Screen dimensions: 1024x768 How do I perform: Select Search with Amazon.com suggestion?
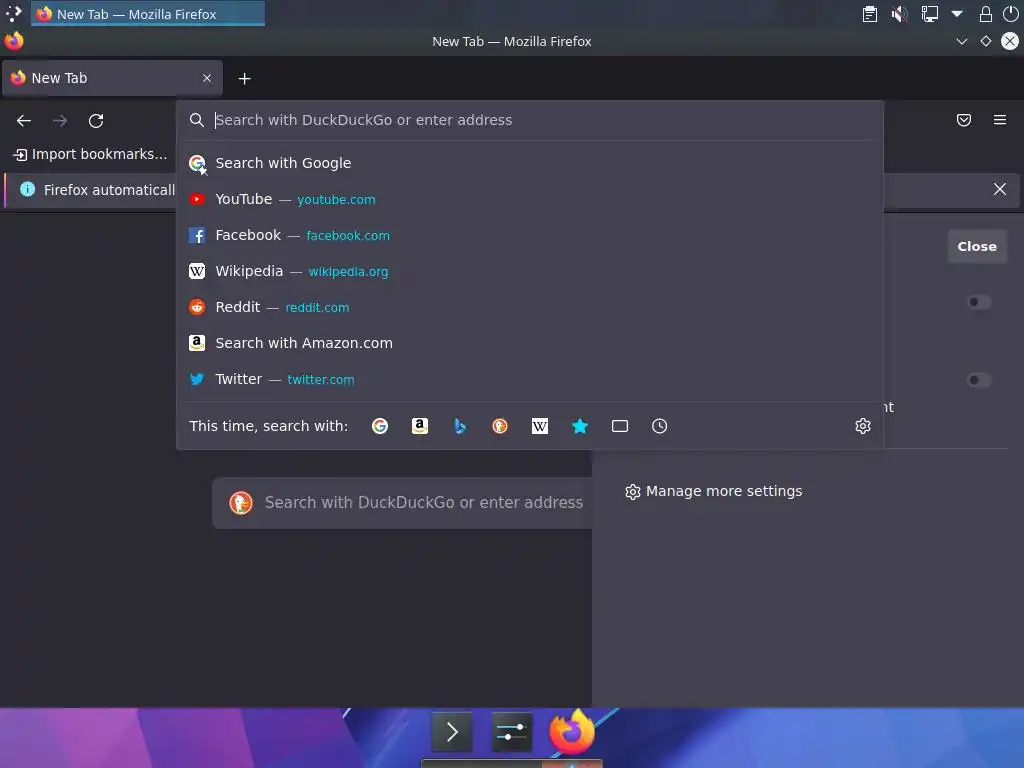pyautogui.click(x=530, y=343)
